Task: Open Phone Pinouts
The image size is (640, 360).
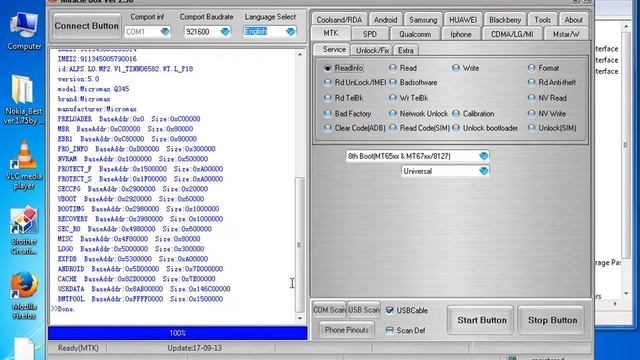Action: pyautogui.click(x=346, y=330)
